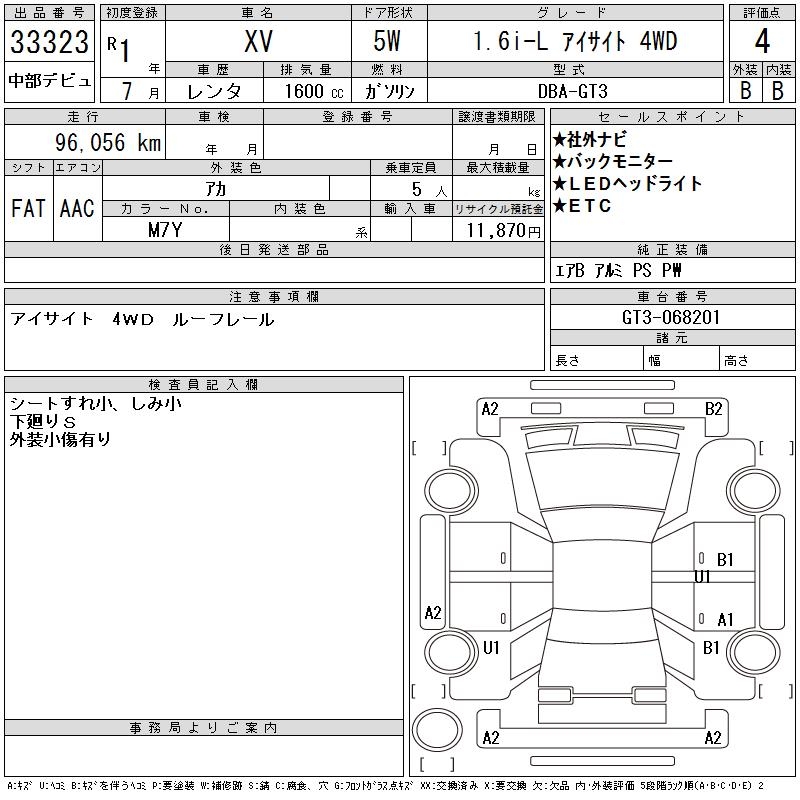This screenshot has width=800, height=800.
Task: Select the lot number 33323
Action: [x=49, y=42]
